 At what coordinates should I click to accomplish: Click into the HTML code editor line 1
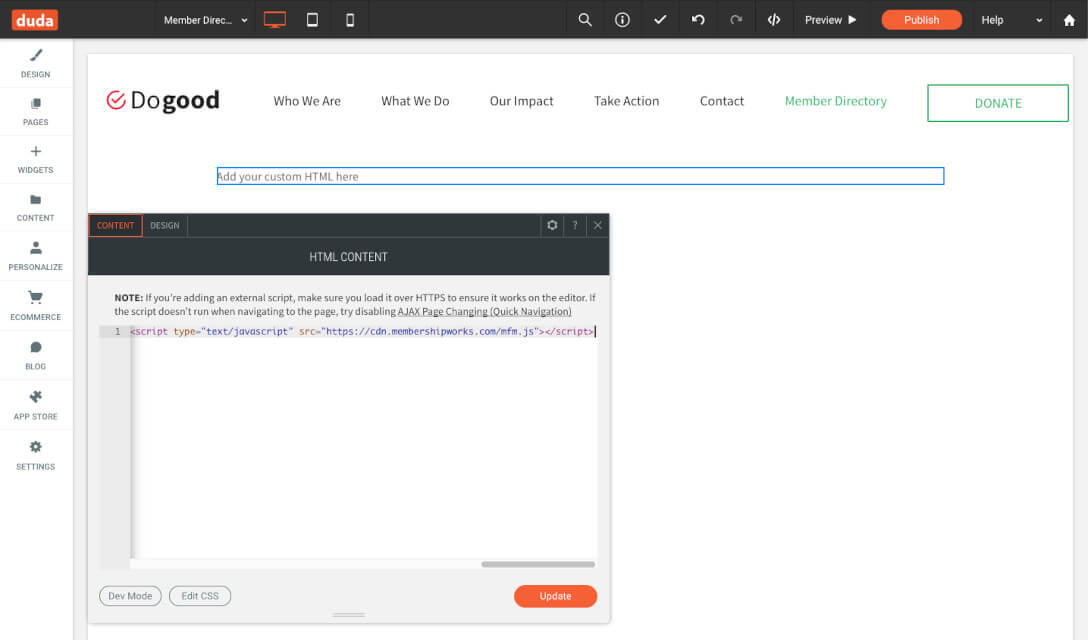point(362,331)
